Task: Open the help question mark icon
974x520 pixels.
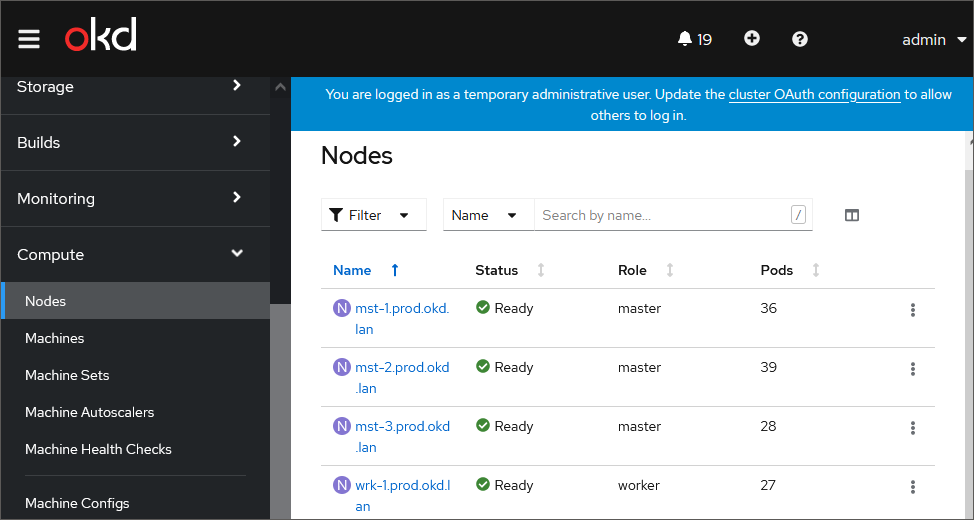Action: (800, 39)
